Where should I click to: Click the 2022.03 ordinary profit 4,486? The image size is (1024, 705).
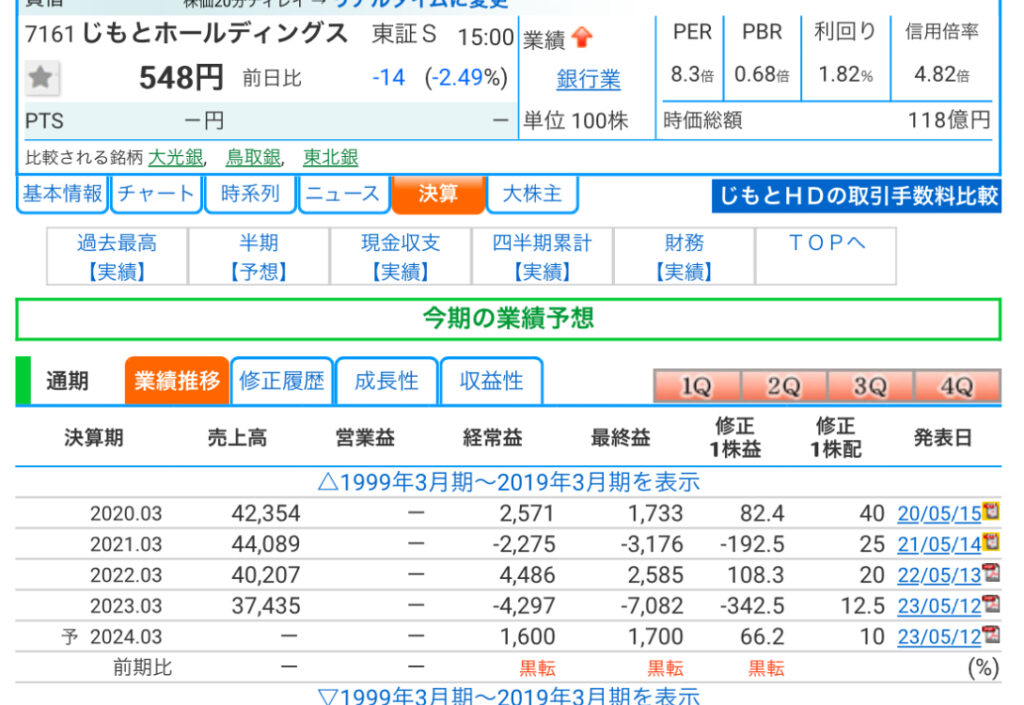527,575
